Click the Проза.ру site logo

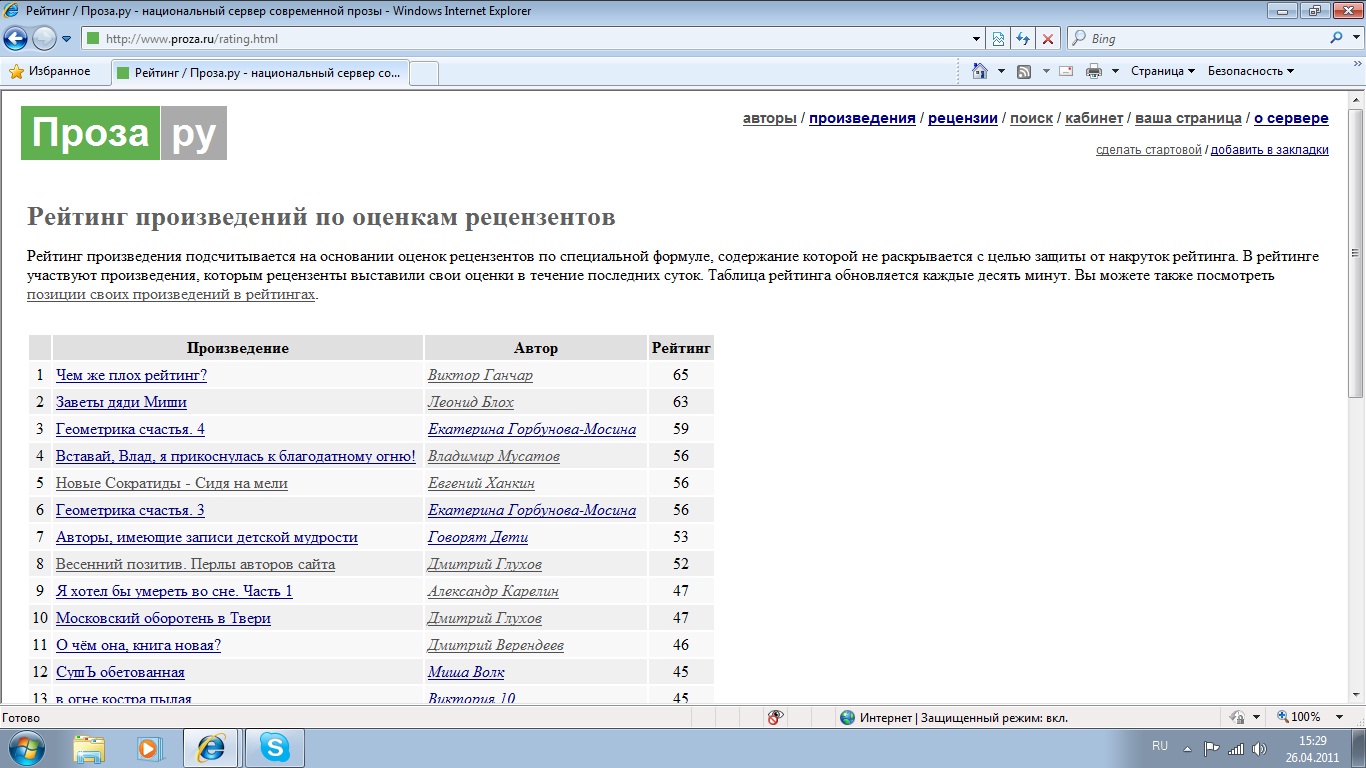point(124,133)
